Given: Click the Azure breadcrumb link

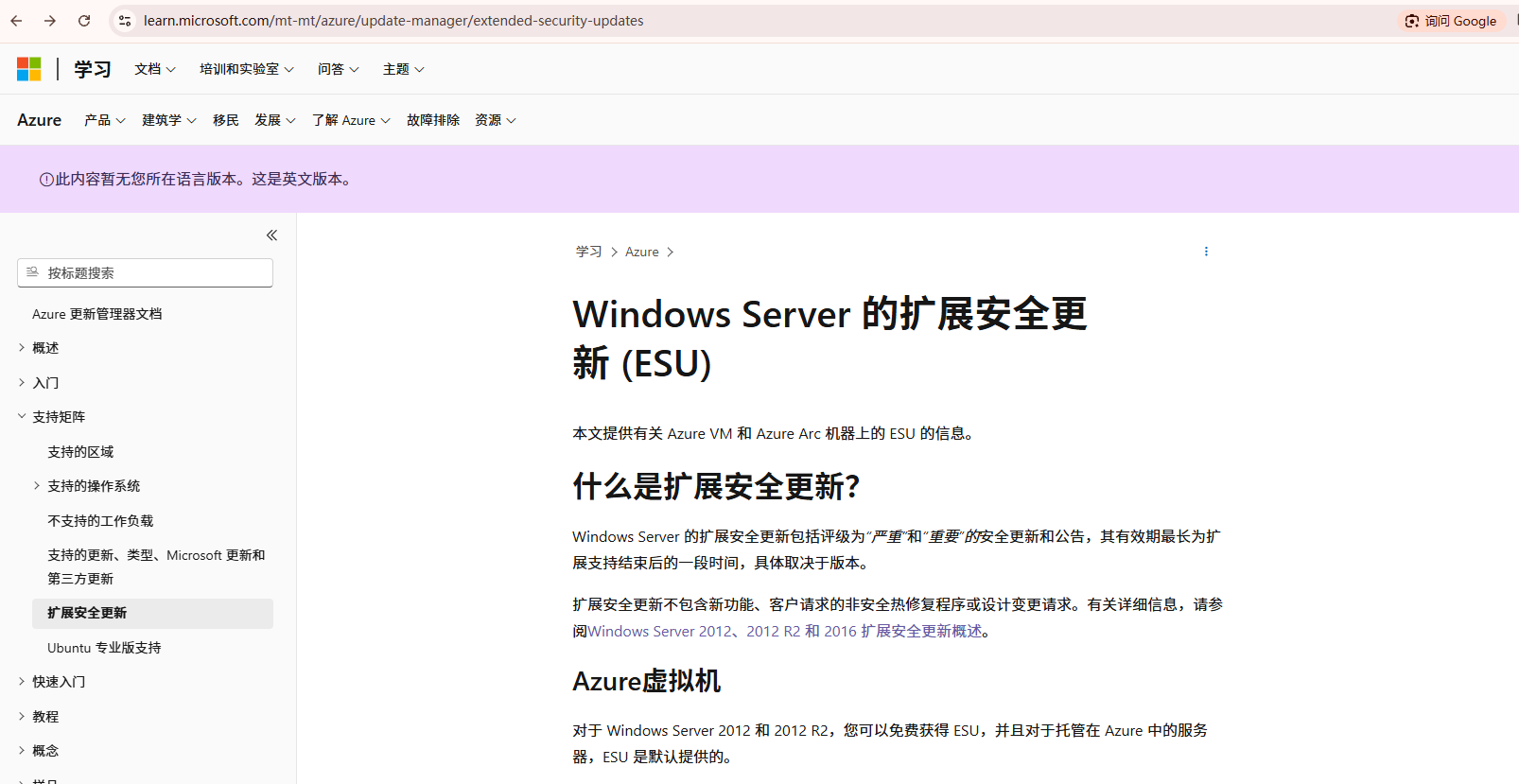Looking at the screenshot, I should [x=642, y=252].
